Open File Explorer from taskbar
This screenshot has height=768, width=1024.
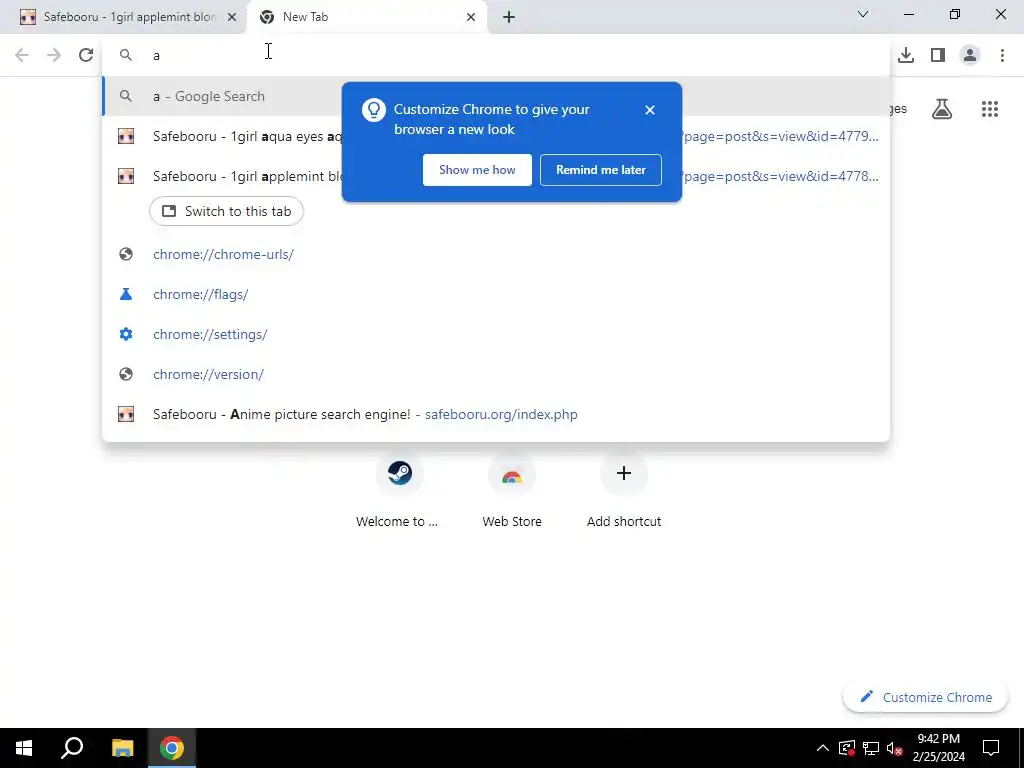point(122,748)
